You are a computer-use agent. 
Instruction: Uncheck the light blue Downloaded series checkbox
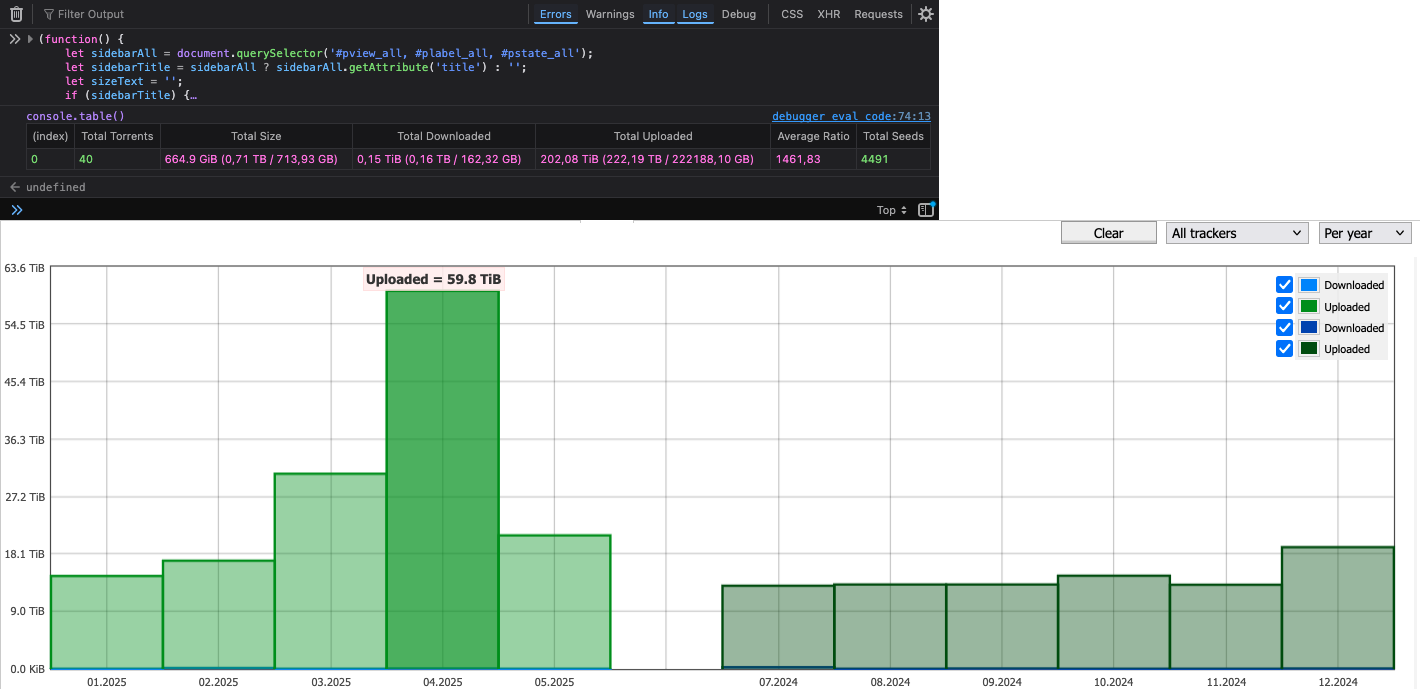click(x=1285, y=285)
